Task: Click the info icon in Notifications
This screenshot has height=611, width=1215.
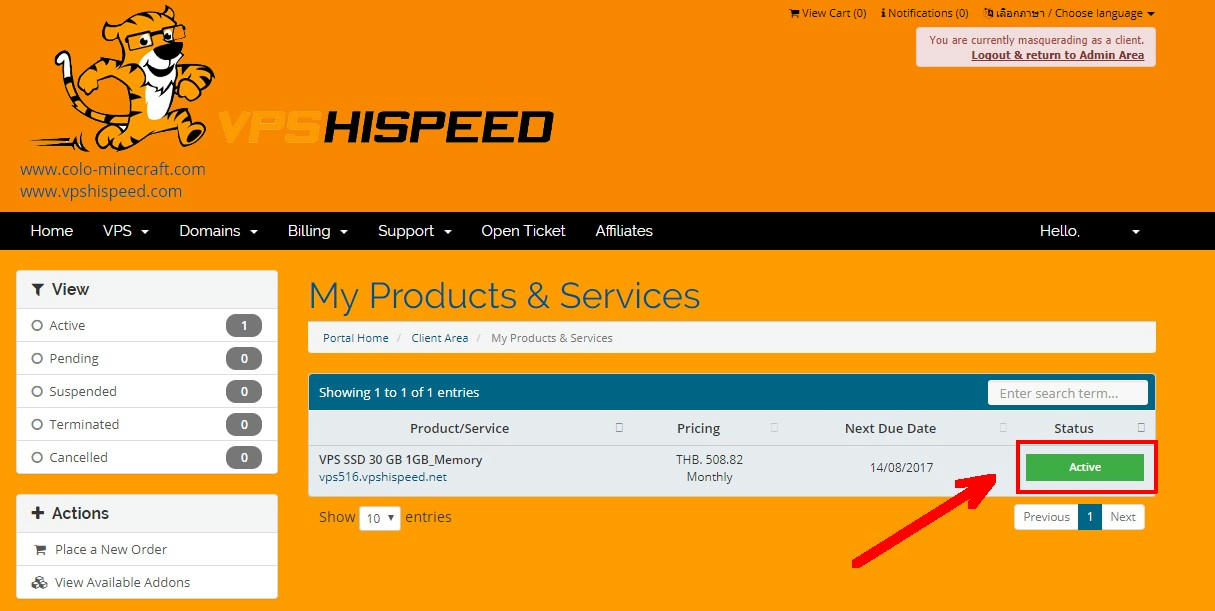Action: pos(883,13)
